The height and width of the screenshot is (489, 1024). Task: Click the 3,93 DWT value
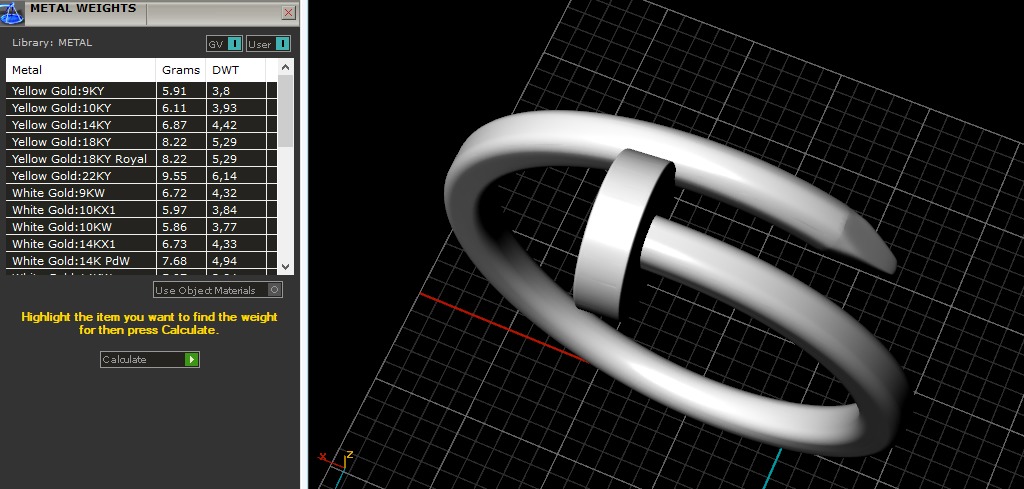(x=224, y=108)
